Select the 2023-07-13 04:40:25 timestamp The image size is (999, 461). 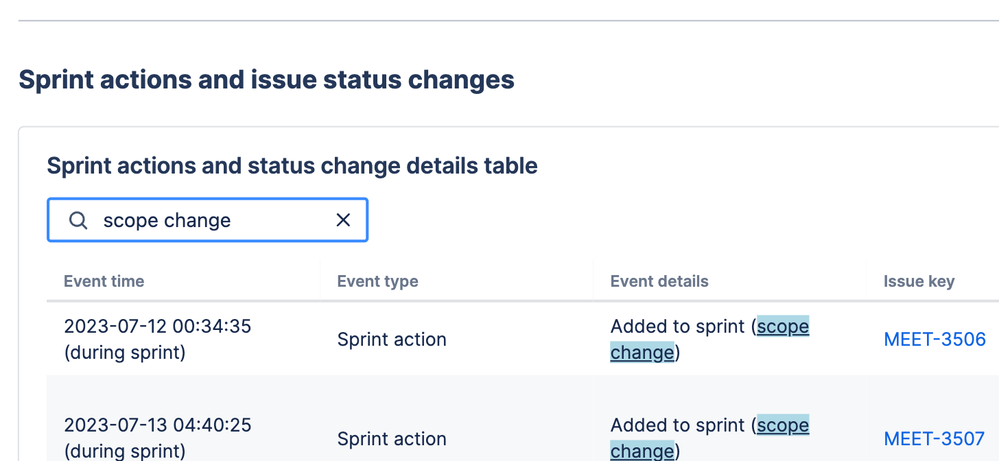click(157, 425)
